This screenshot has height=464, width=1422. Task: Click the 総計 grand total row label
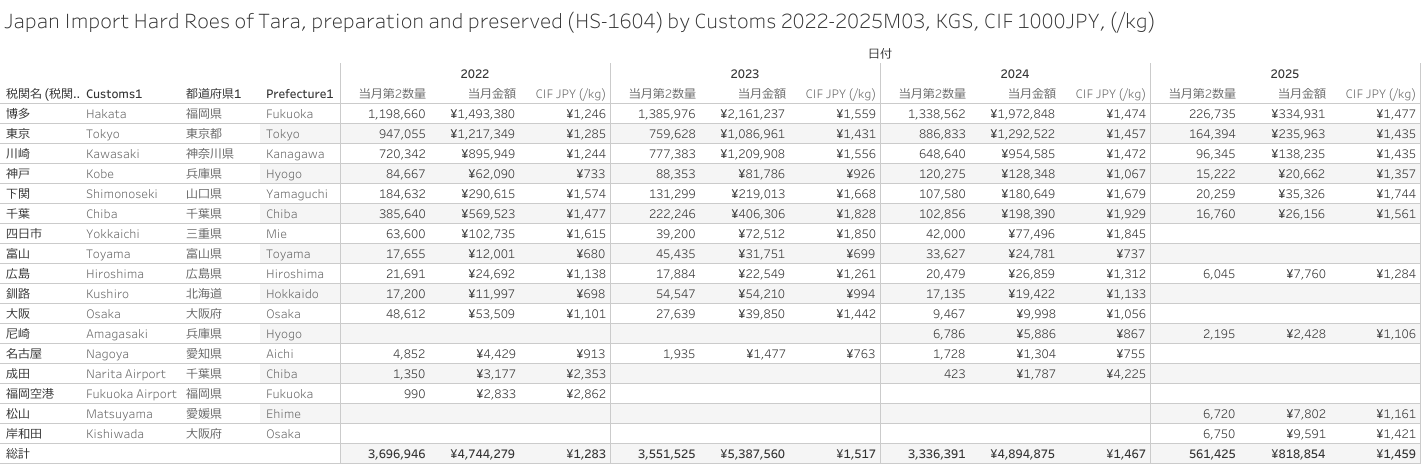coord(18,454)
